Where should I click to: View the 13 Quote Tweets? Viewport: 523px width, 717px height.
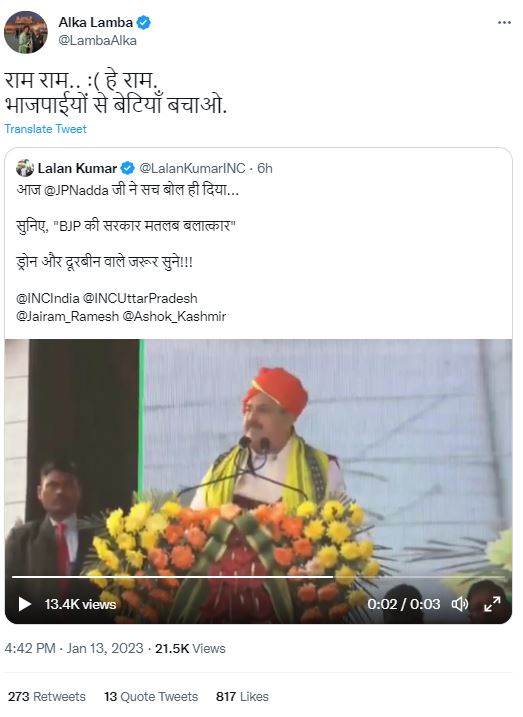coord(151,696)
